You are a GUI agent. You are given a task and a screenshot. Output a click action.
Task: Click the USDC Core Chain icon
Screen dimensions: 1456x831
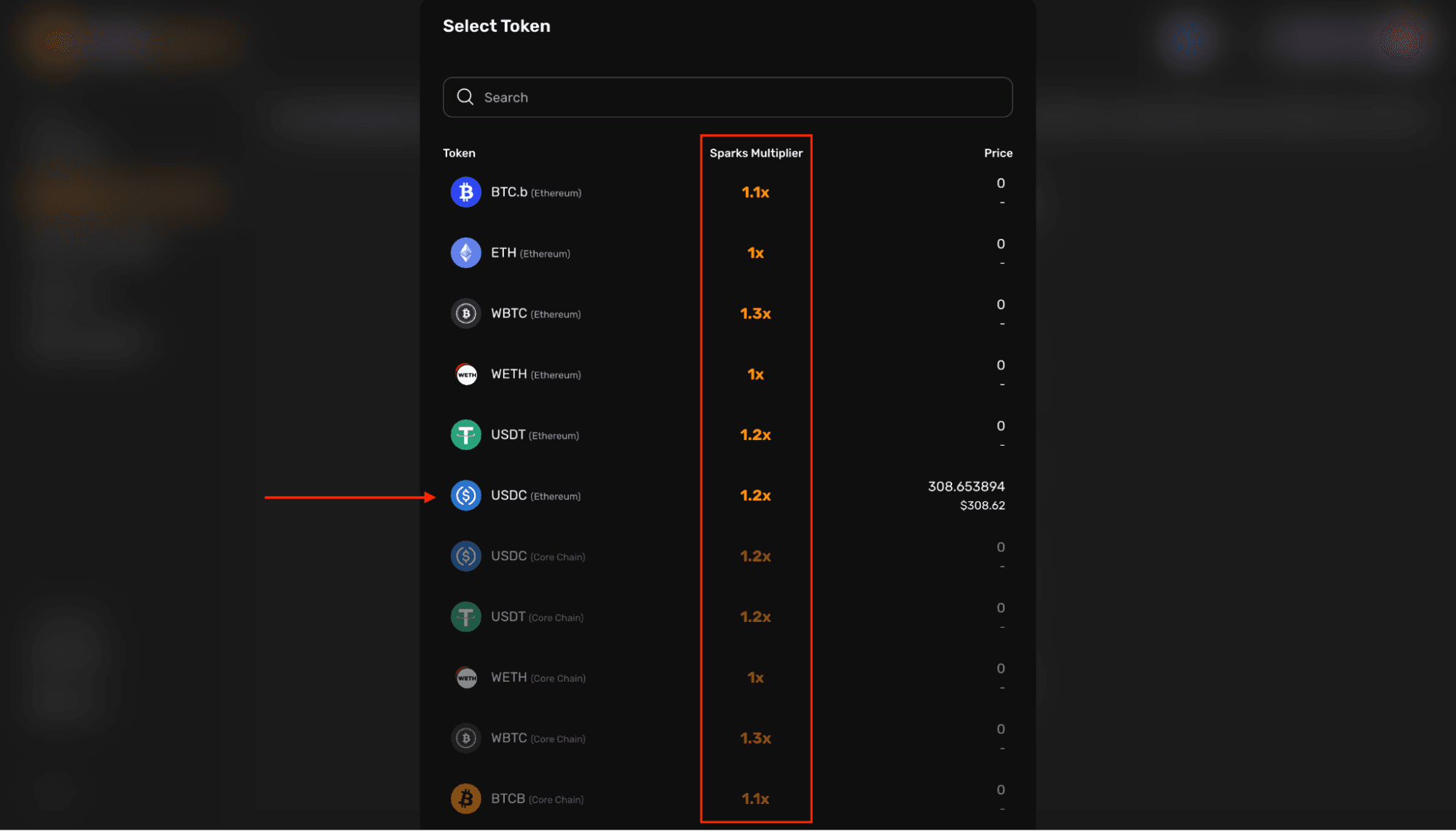[x=465, y=556]
